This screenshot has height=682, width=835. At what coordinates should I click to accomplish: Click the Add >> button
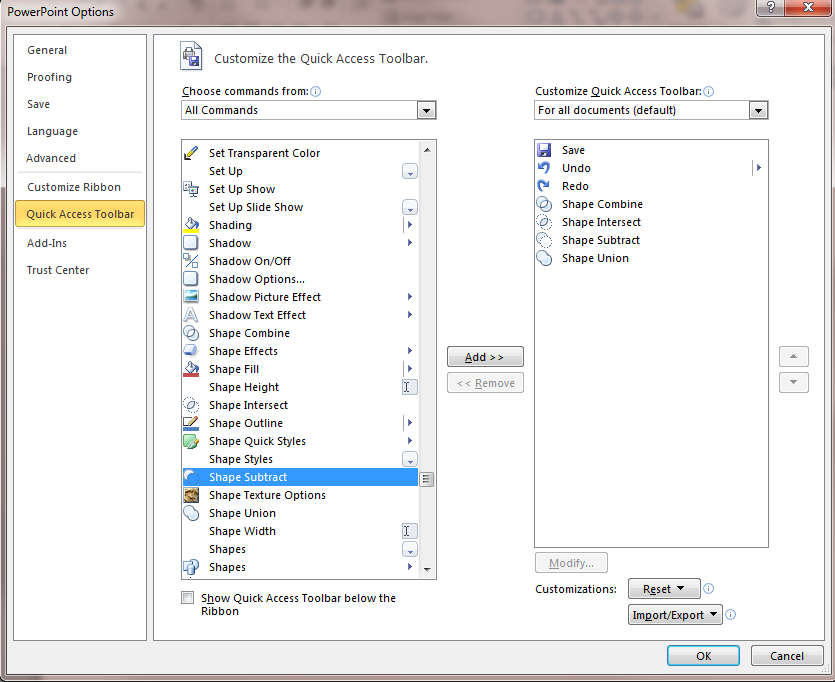click(485, 357)
